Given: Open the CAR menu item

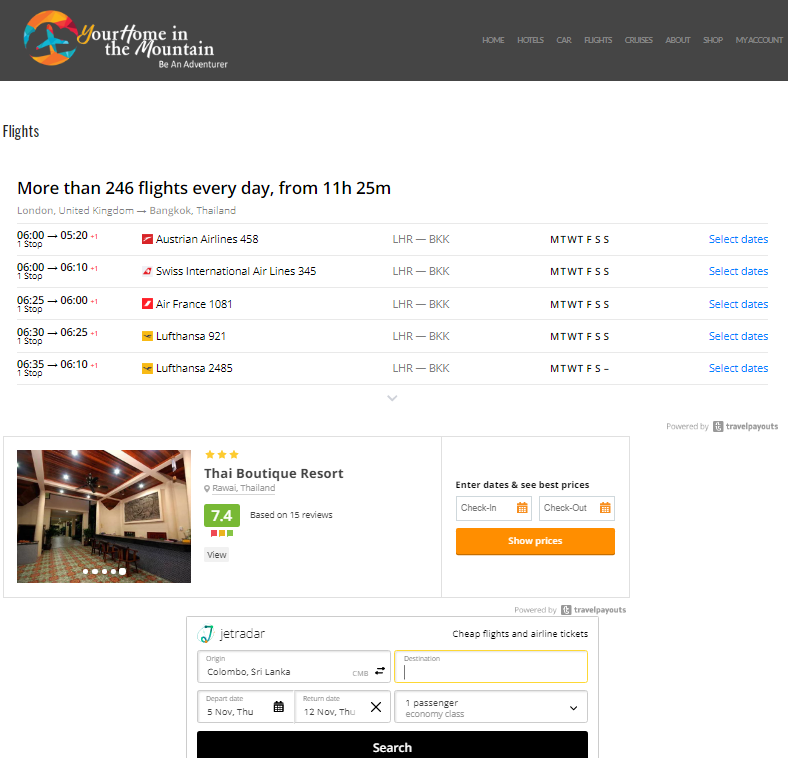Looking at the screenshot, I should [564, 40].
